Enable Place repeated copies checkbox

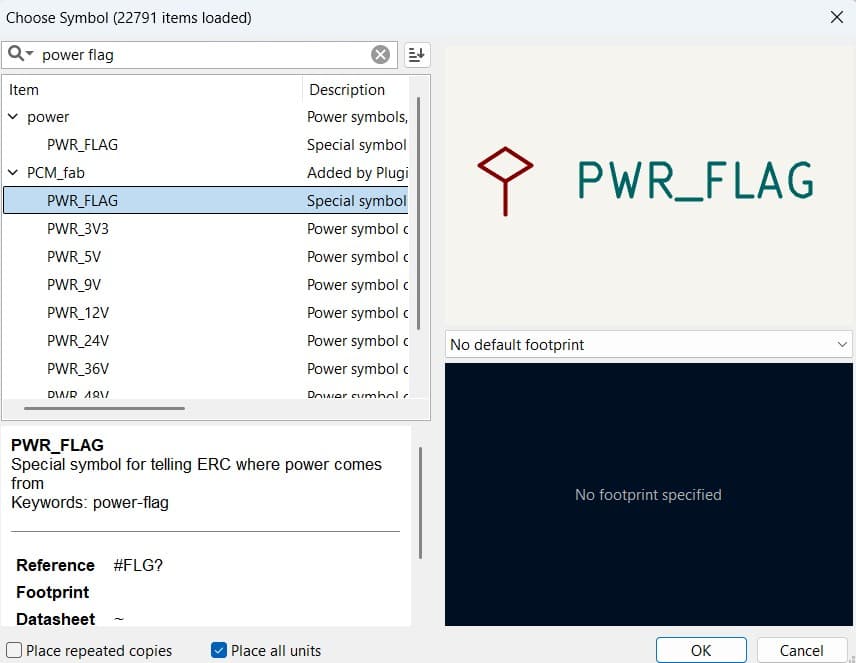coord(14,650)
